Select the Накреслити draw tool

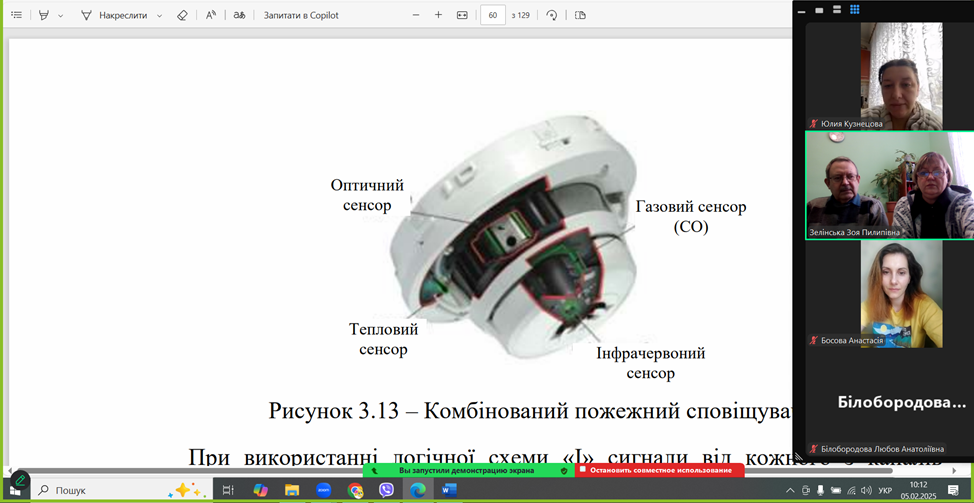118,15
